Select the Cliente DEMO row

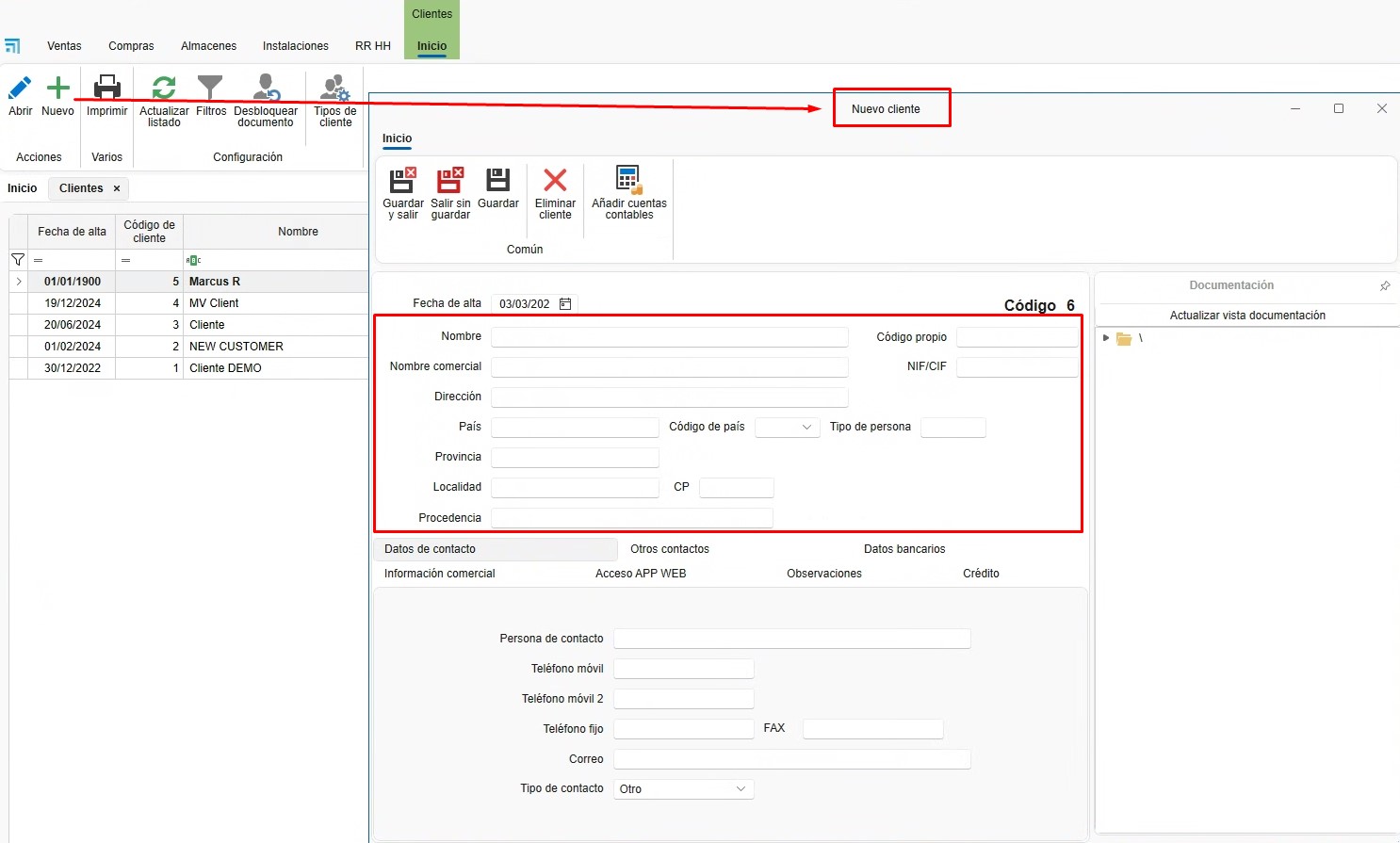click(x=188, y=368)
